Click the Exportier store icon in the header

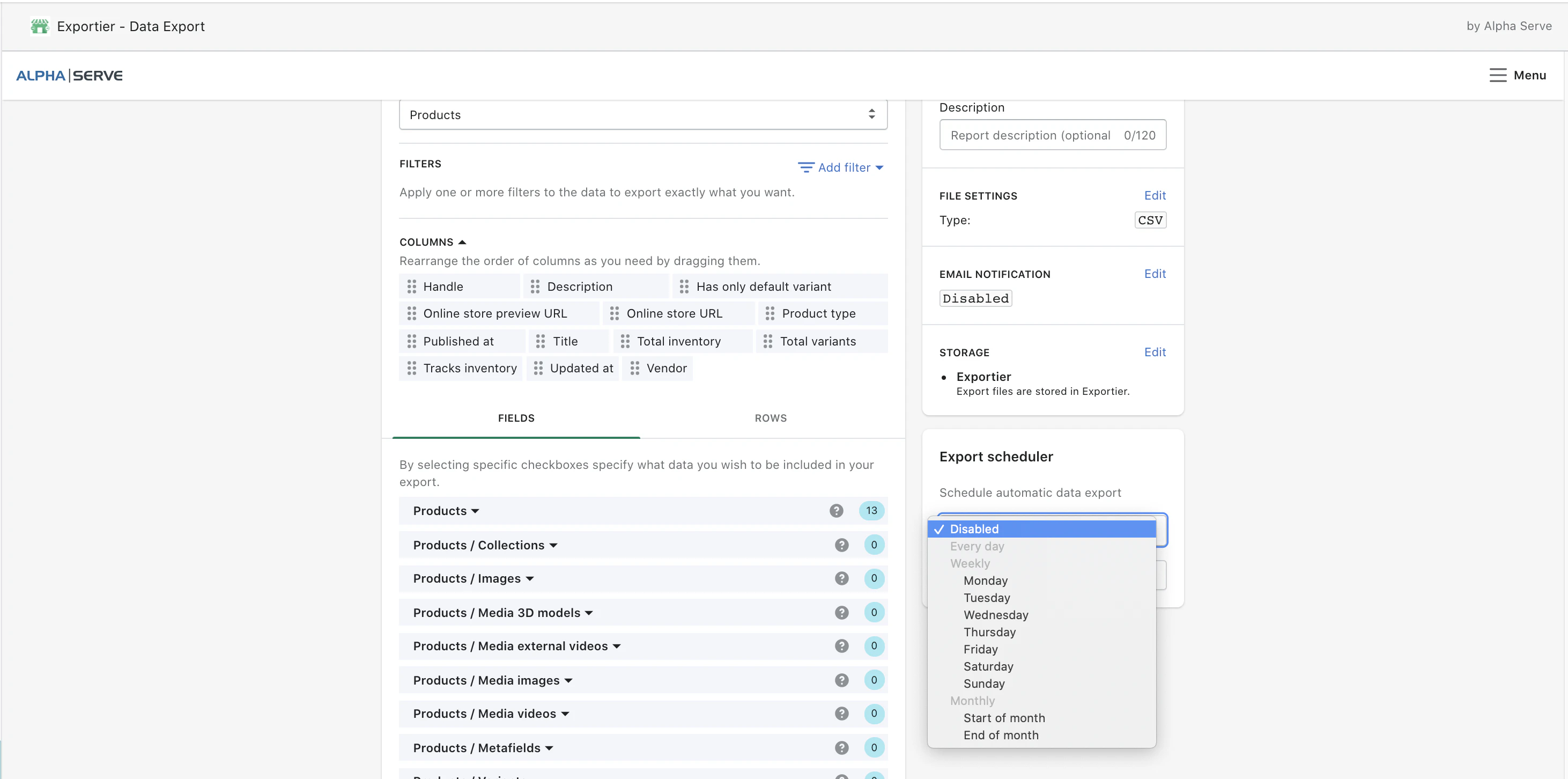39,26
